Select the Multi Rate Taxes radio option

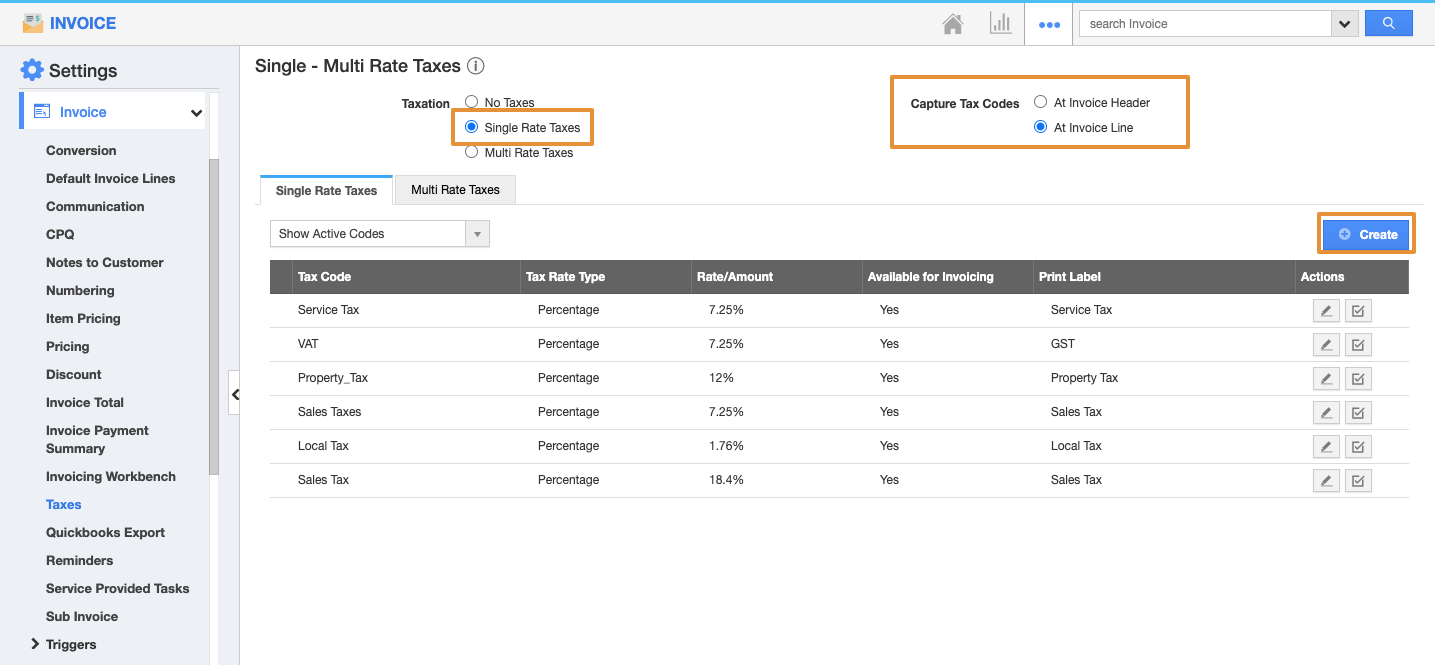pos(471,152)
